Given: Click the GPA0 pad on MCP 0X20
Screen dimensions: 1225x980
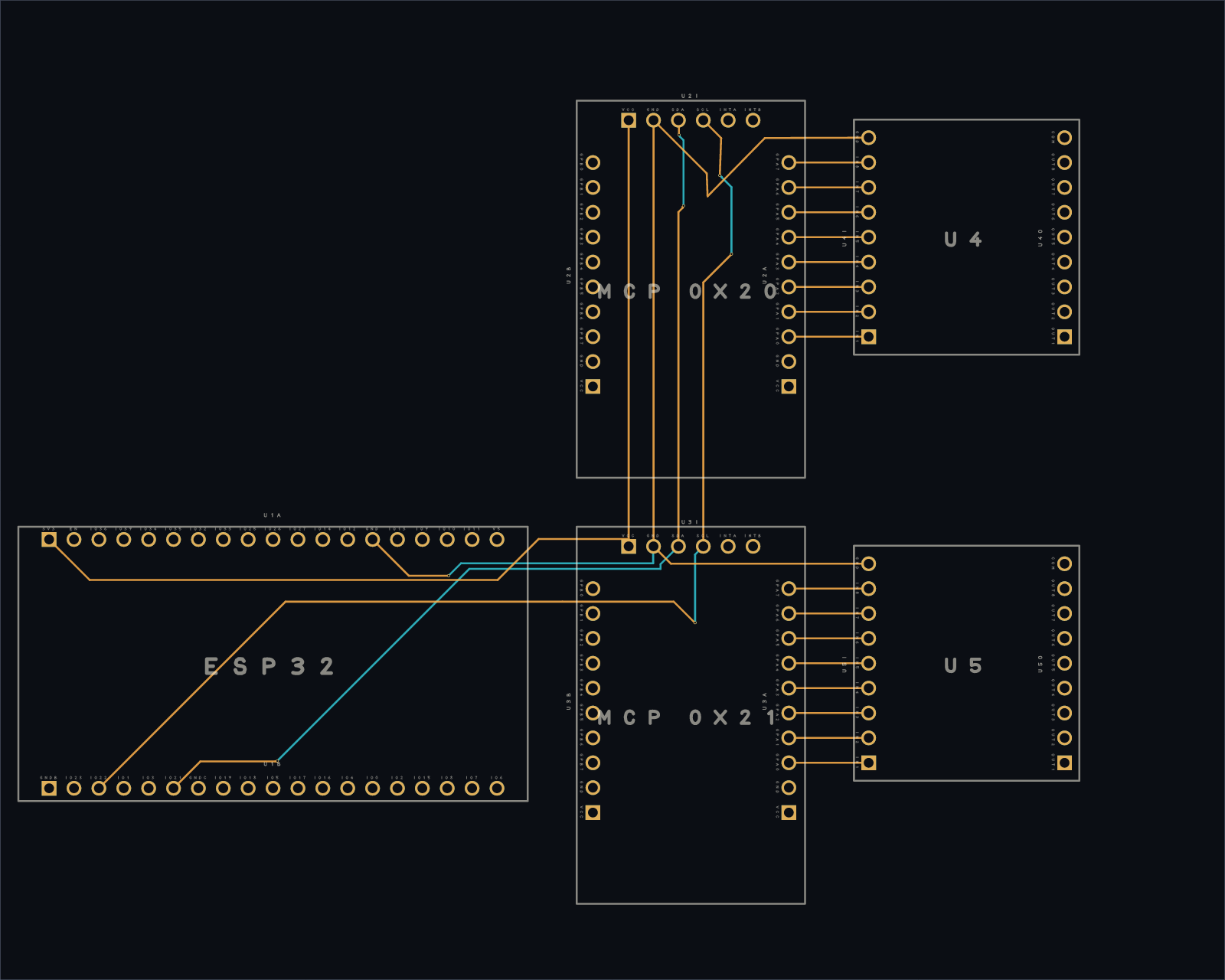Looking at the screenshot, I should [x=789, y=337].
